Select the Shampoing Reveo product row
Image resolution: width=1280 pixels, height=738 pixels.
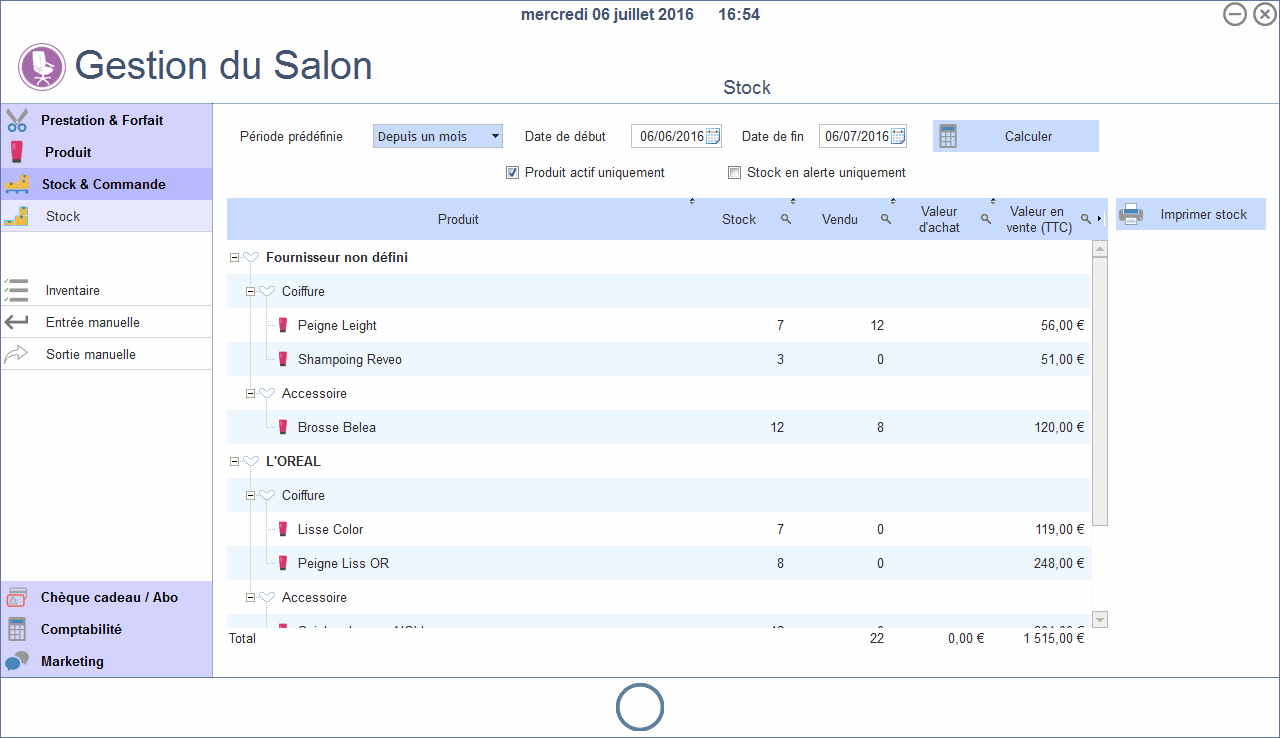tap(349, 359)
